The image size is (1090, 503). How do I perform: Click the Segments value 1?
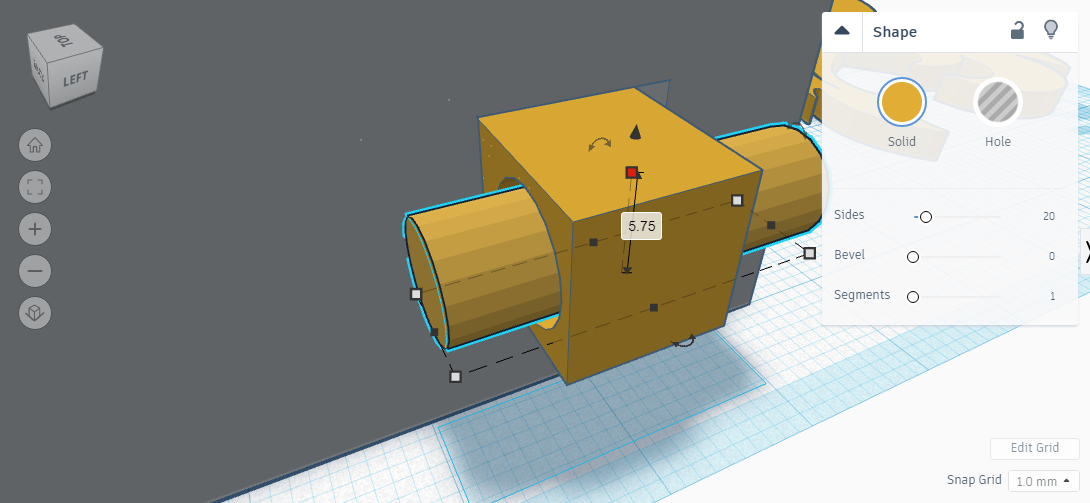(x=1052, y=296)
